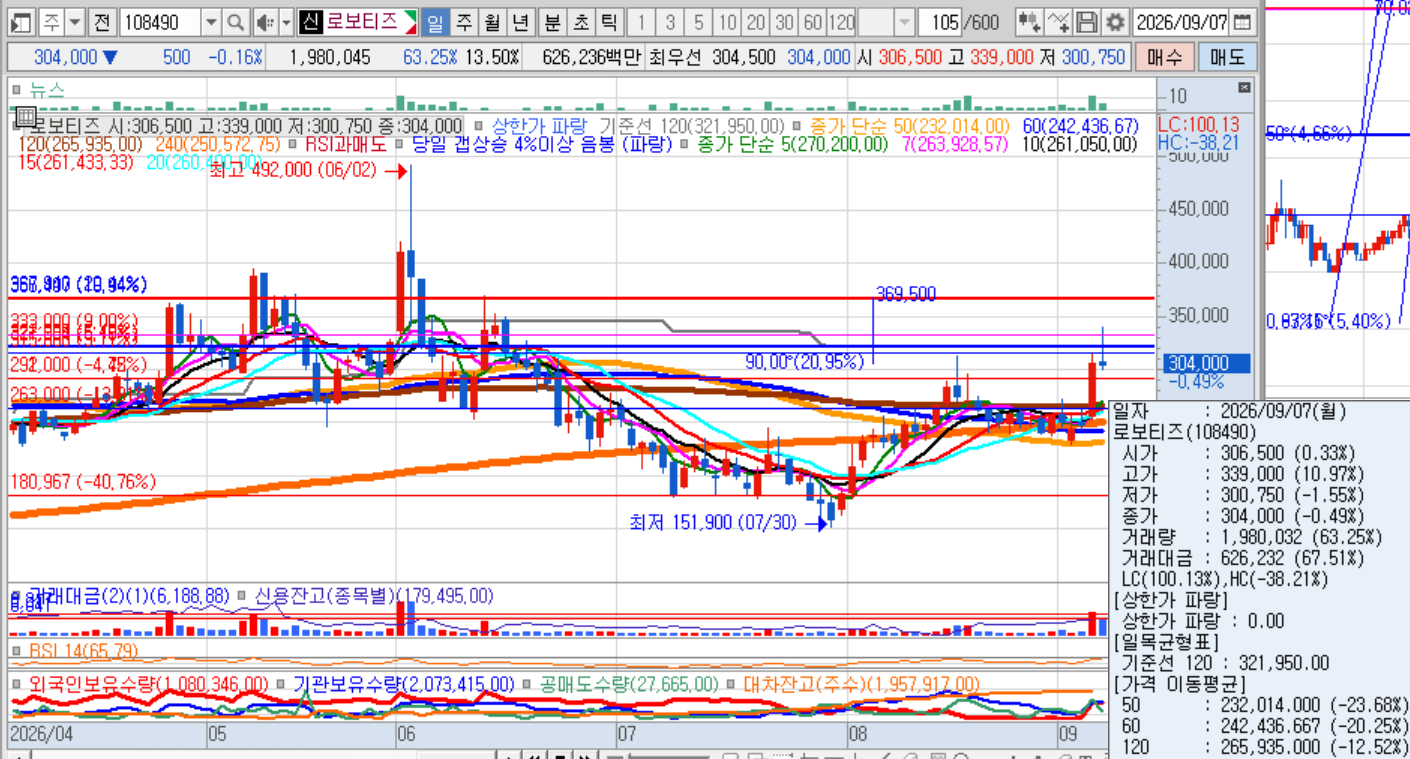1410x759 pixels.
Task: Click the 신 badge before 로보티즈
Action: point(311,22)
